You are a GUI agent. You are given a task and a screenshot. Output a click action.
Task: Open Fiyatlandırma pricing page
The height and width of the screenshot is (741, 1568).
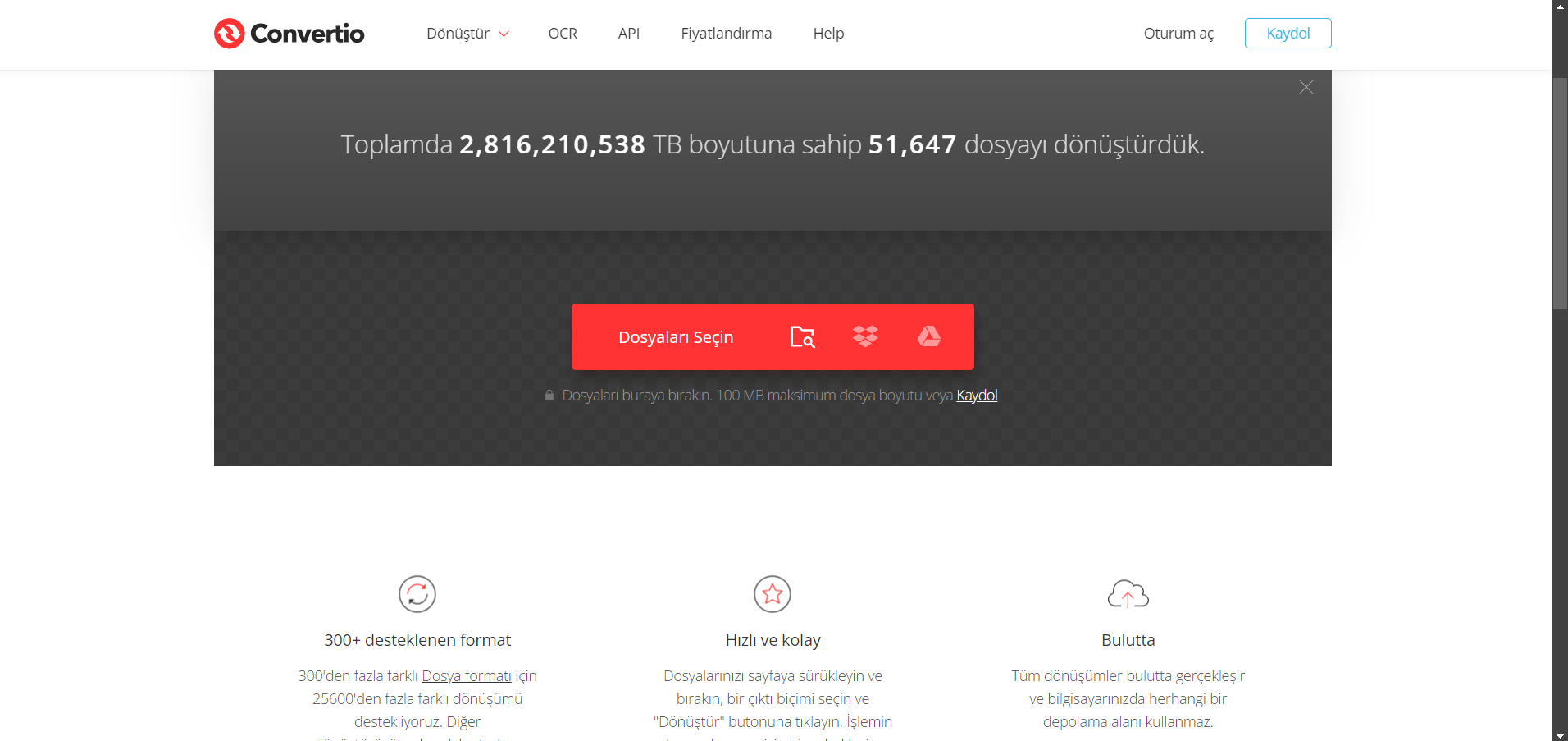coord(727,34)
